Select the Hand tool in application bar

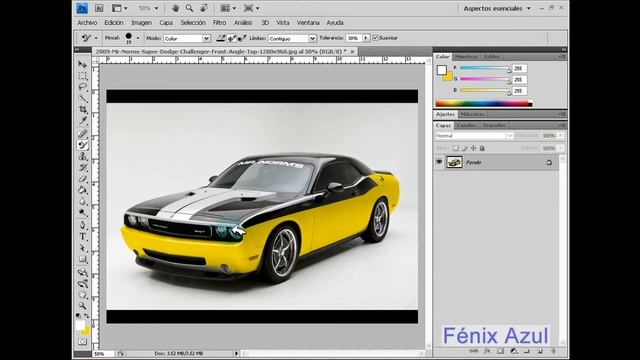point(176,8)
